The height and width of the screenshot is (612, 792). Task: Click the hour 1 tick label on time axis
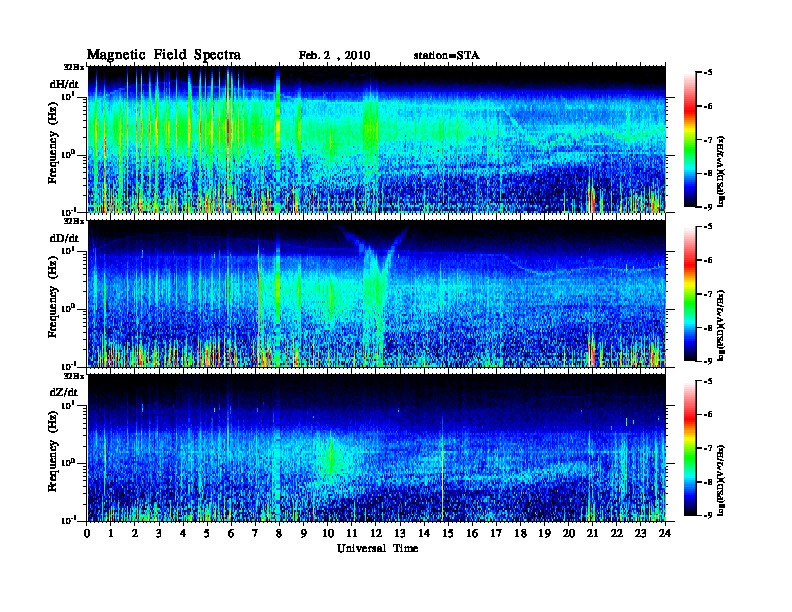[x=111, y=533]
